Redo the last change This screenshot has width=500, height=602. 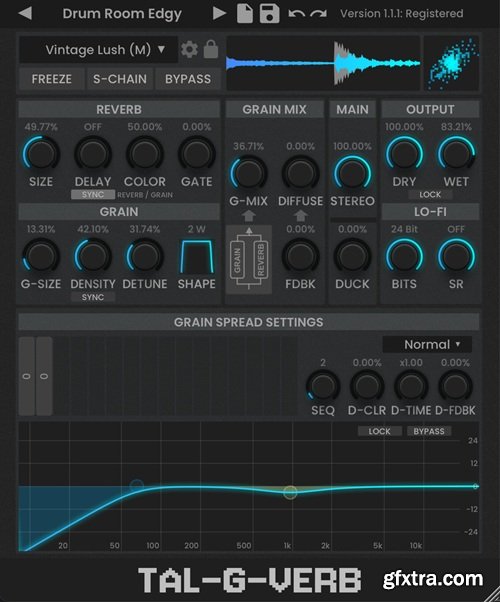click(x=318, y=14)
